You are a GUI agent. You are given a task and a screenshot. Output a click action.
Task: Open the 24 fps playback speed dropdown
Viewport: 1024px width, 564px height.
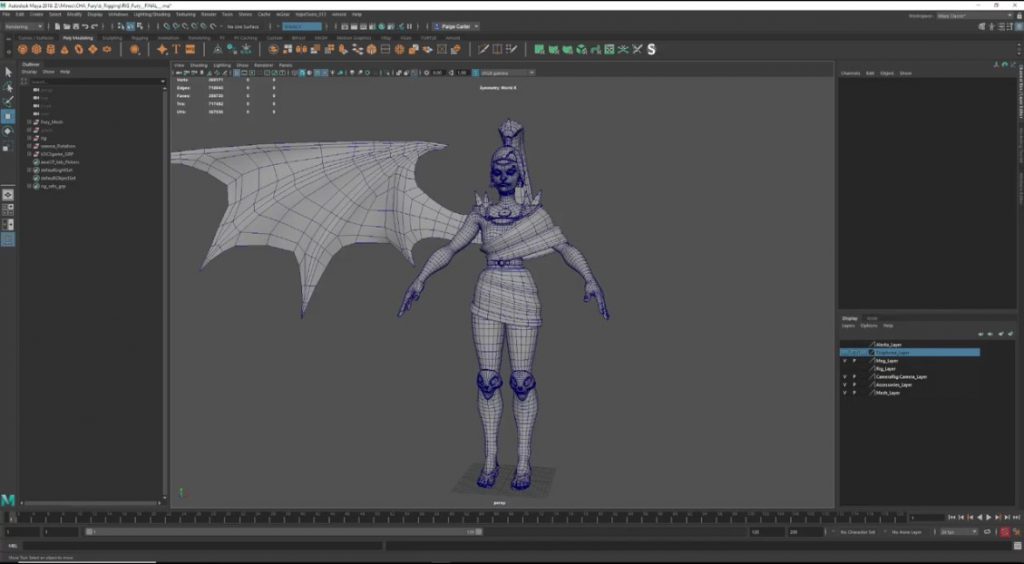[x=959, y=532]
